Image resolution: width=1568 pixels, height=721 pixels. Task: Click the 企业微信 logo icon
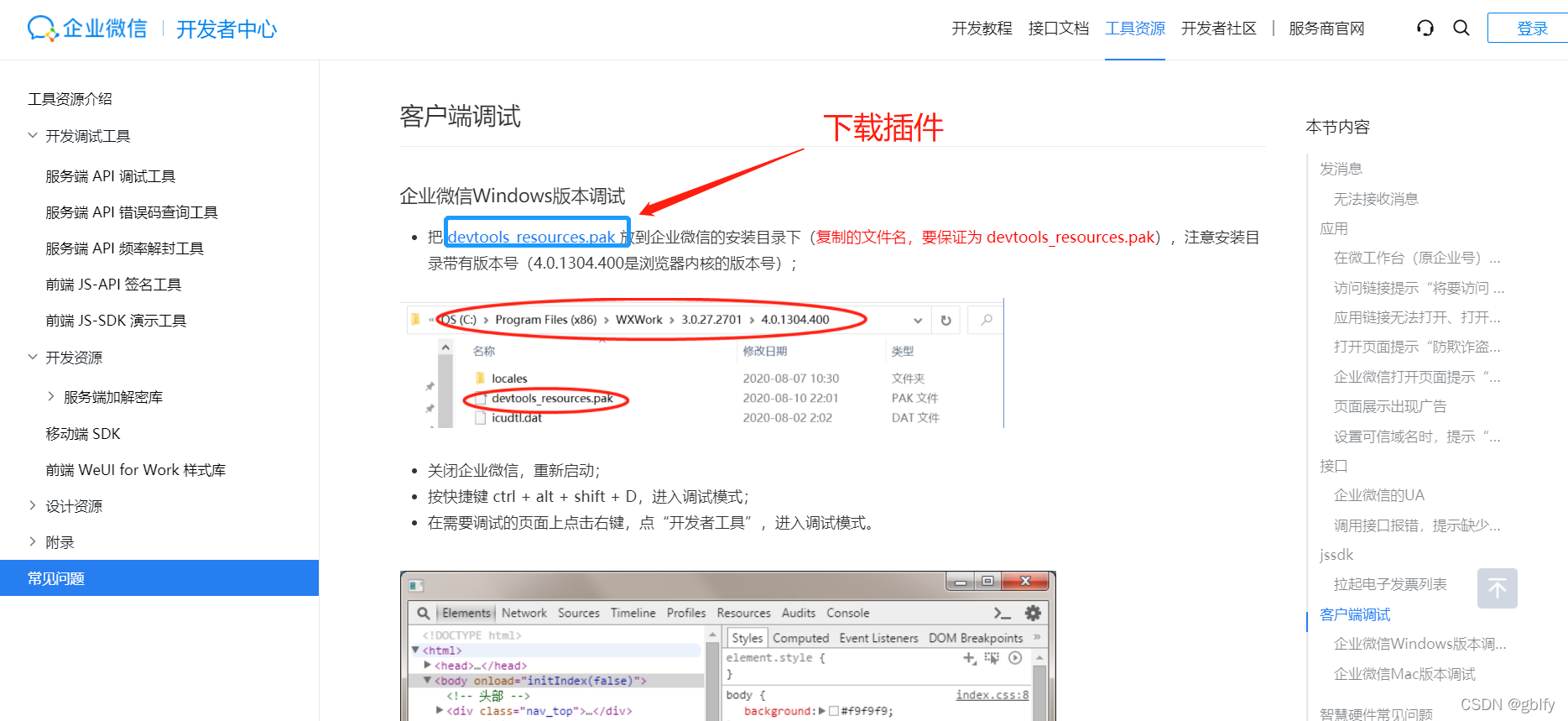point(43,29)
